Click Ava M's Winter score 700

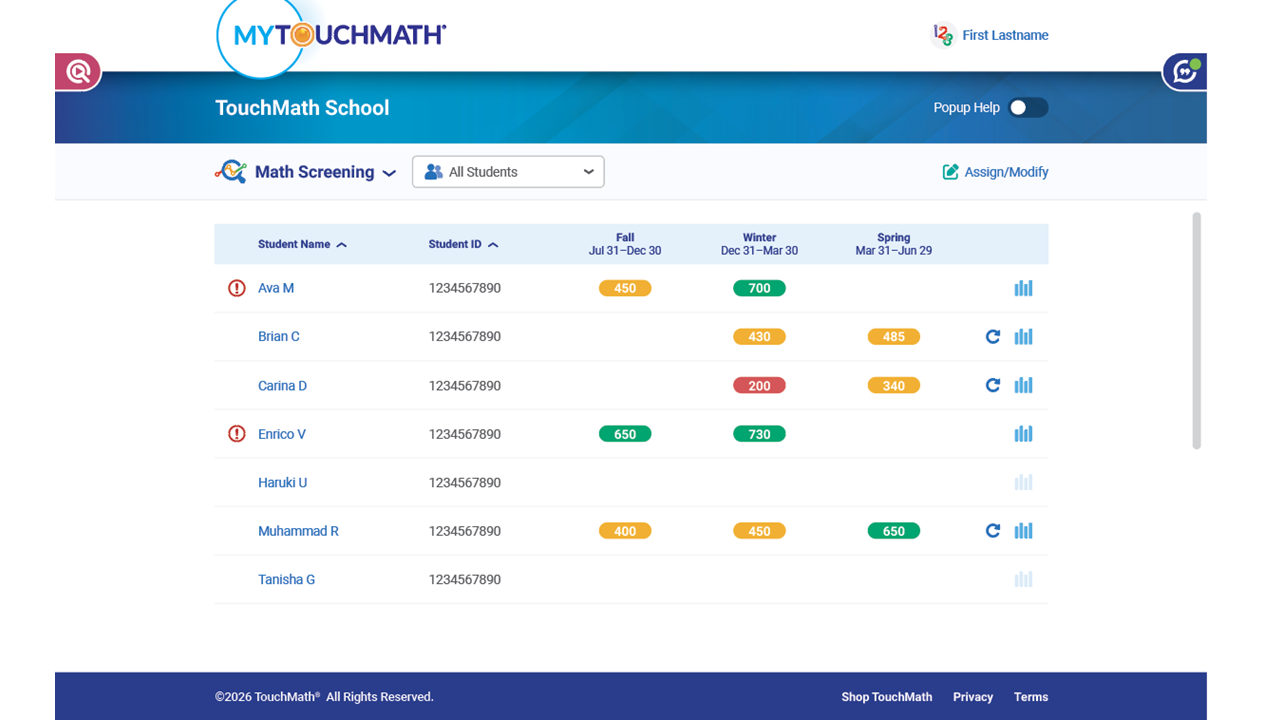click(760, 288)
